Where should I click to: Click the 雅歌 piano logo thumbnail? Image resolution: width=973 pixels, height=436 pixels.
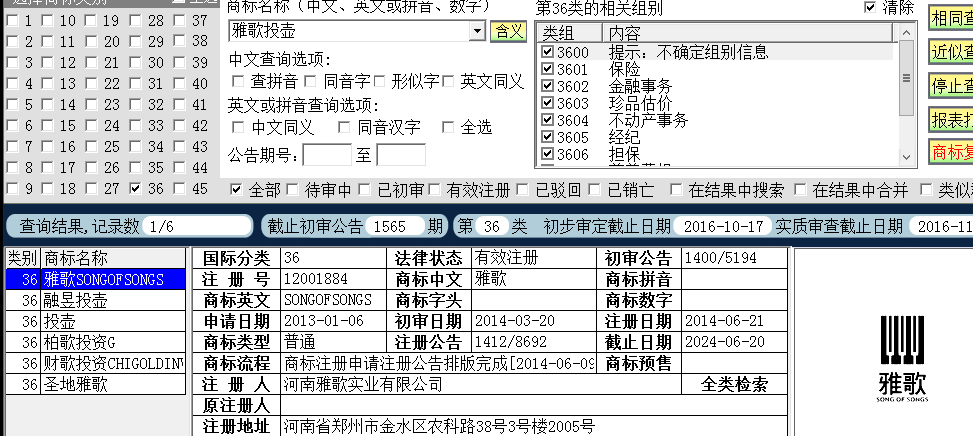[x=902, y=358]
